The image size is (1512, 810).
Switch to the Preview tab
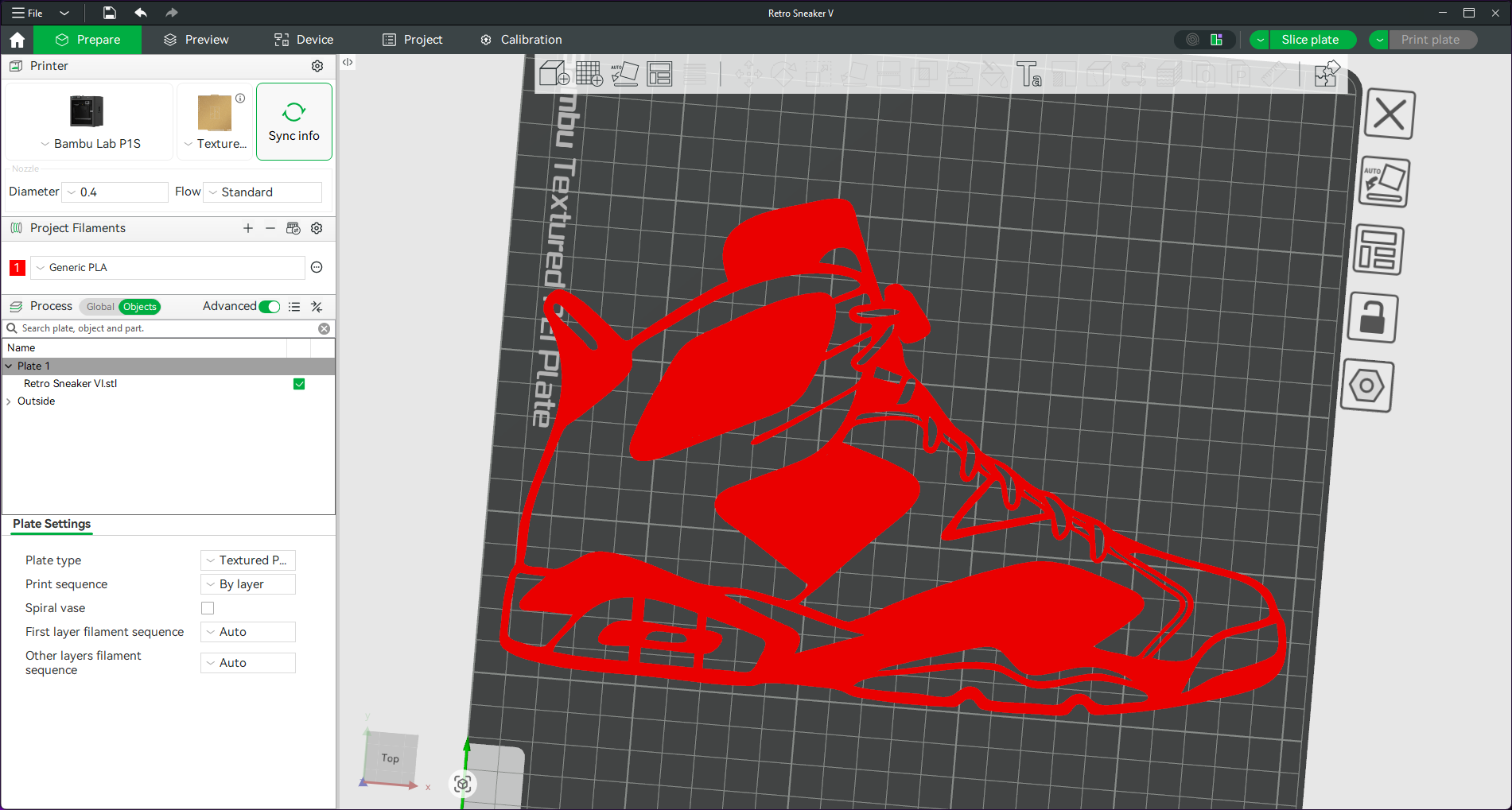pyautogui.click(x=196, y=40)
